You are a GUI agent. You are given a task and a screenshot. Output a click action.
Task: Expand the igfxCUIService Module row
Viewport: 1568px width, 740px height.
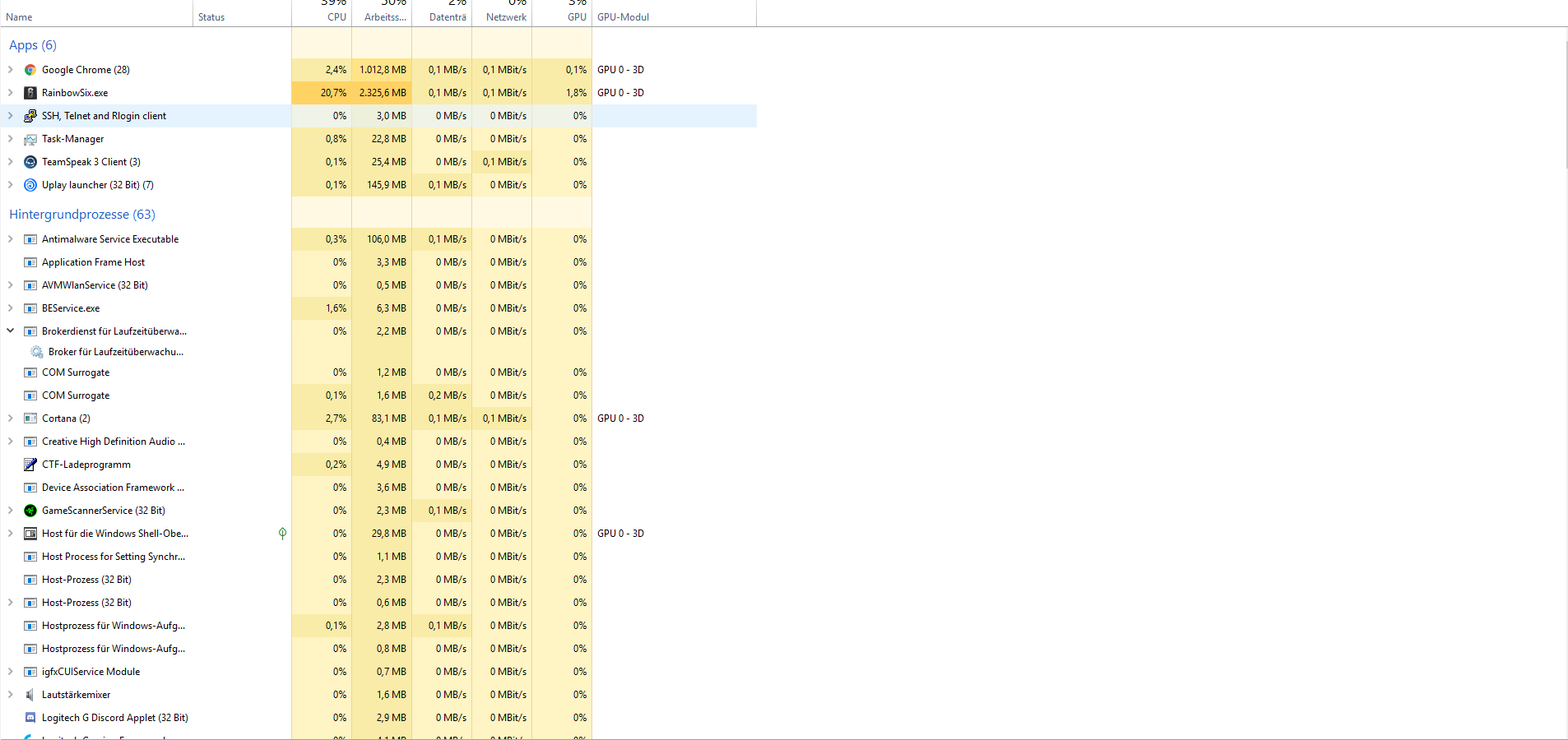[11, 672]
